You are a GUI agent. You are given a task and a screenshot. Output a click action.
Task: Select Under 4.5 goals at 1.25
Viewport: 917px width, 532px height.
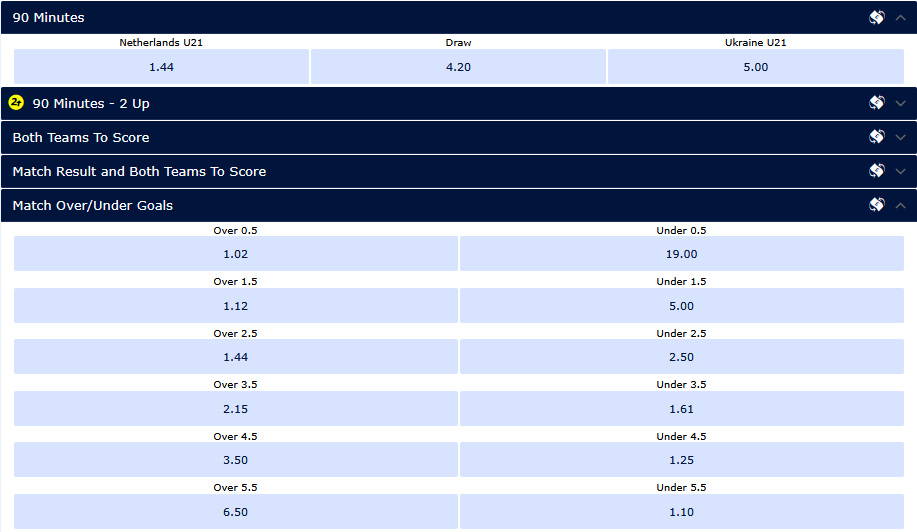click(x=682, y=460)
